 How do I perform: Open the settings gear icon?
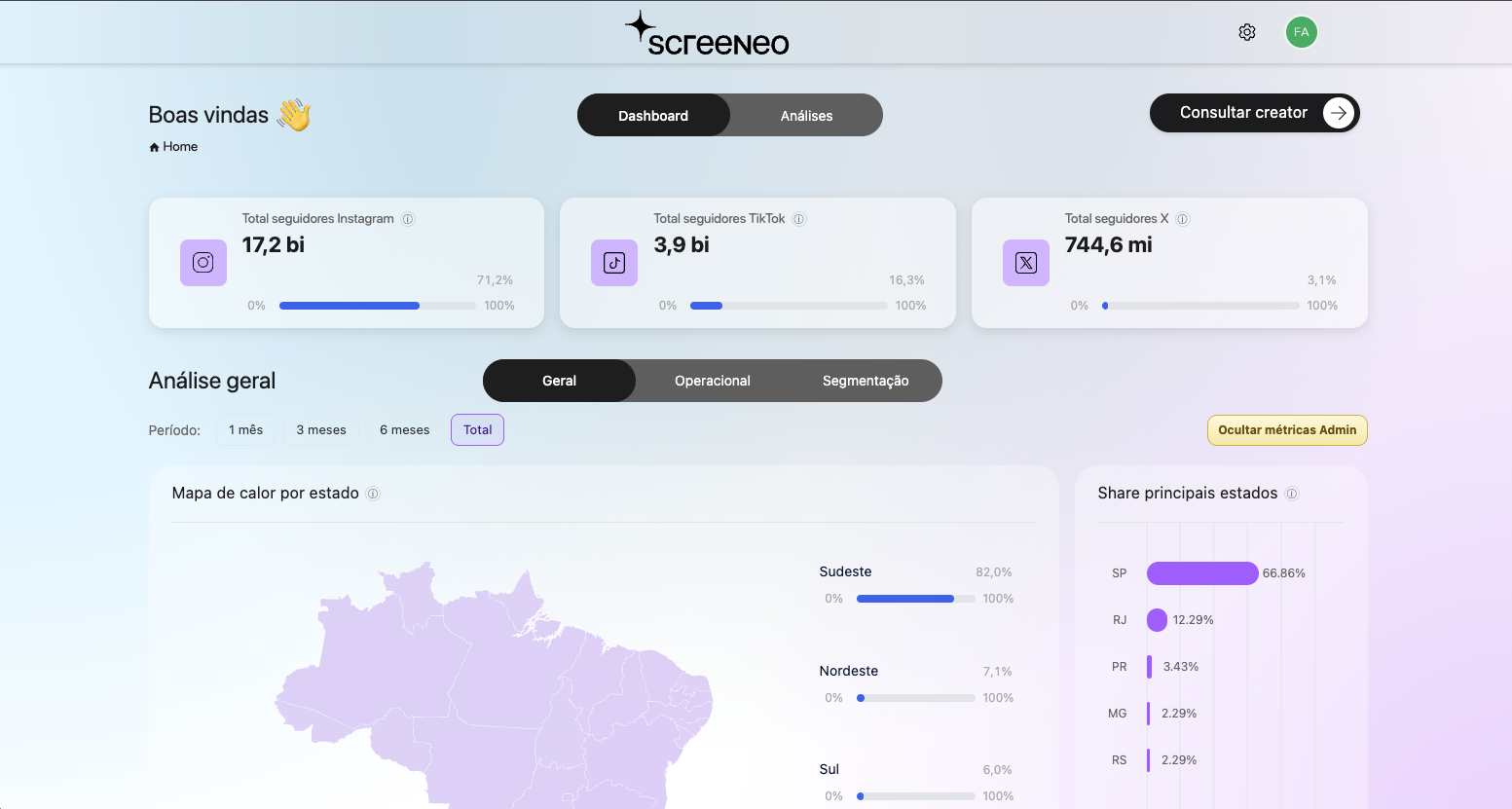[1247, 31]
